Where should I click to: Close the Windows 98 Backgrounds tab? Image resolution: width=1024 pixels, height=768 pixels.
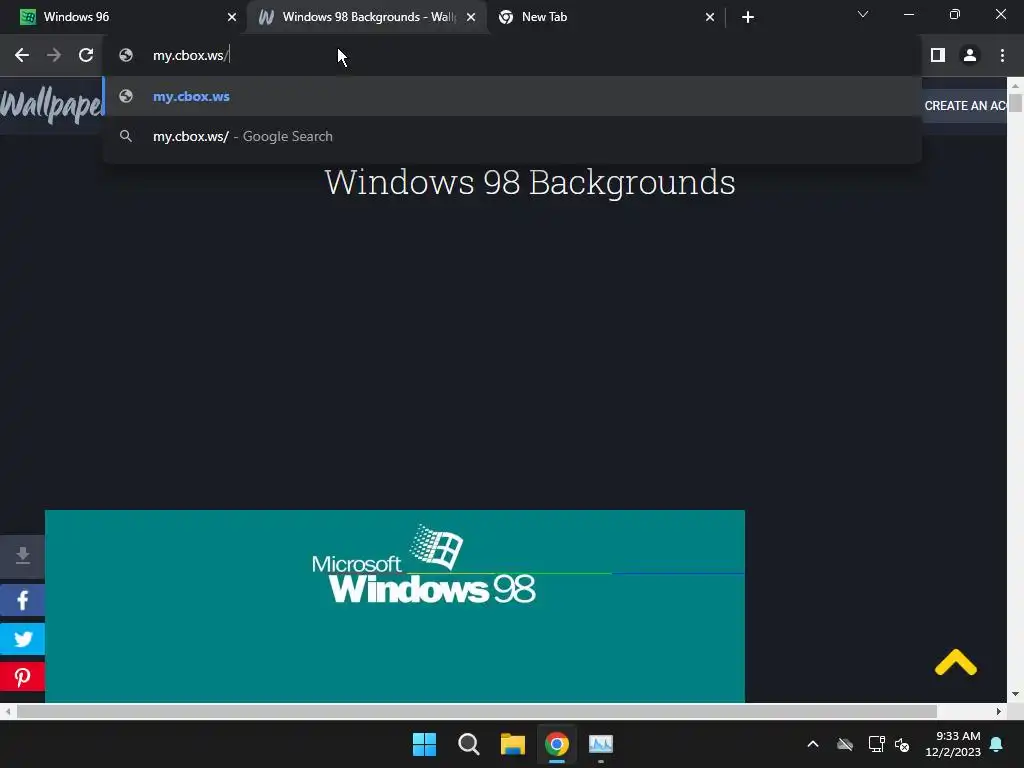(471, 17)
